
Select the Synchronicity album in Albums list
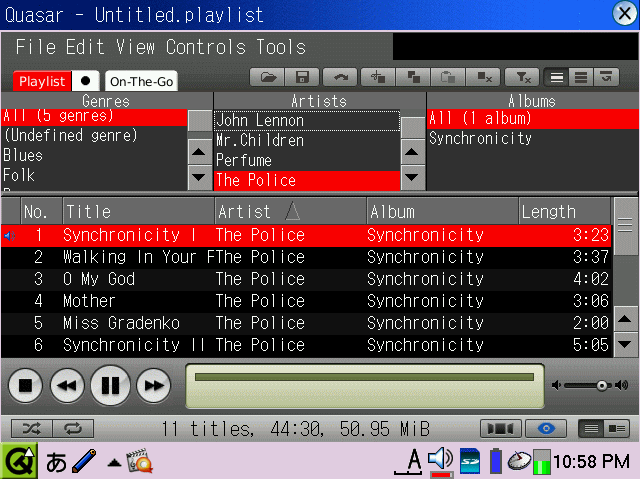click(x=532, y=138)
